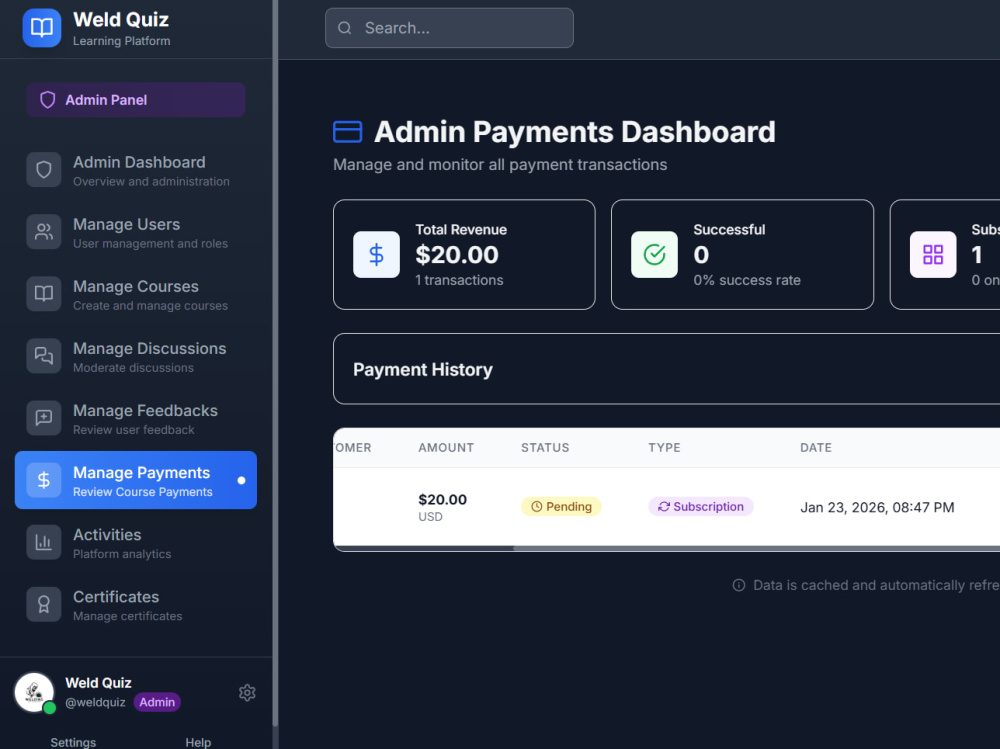The height and width of the screenshot is (749, 1000).
Task: Open Manage Feedbacks page
Action: coord(136,418)
